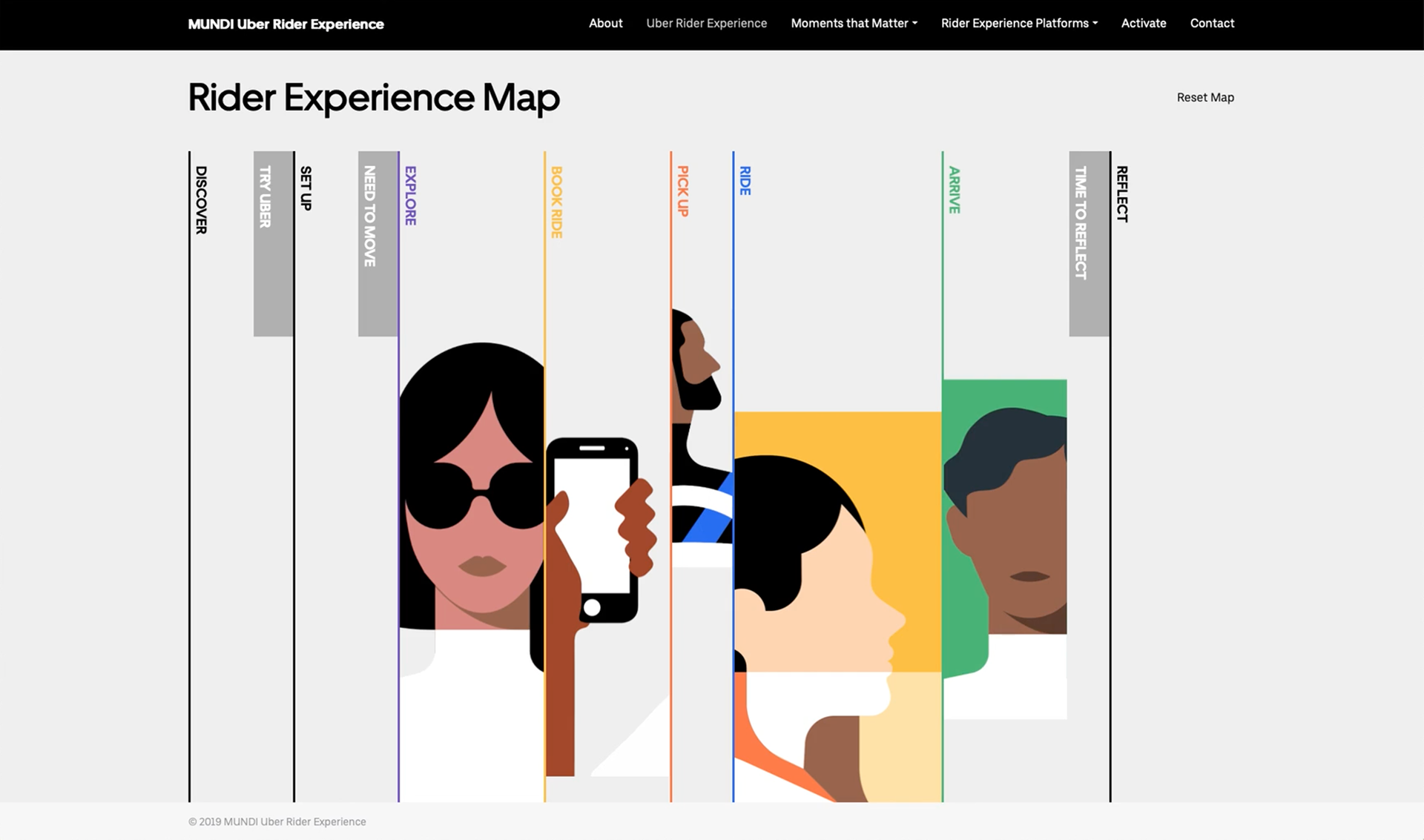1424x840 pixels.
Task: Open the Contact page
Action: click(x=1212, y=23)
